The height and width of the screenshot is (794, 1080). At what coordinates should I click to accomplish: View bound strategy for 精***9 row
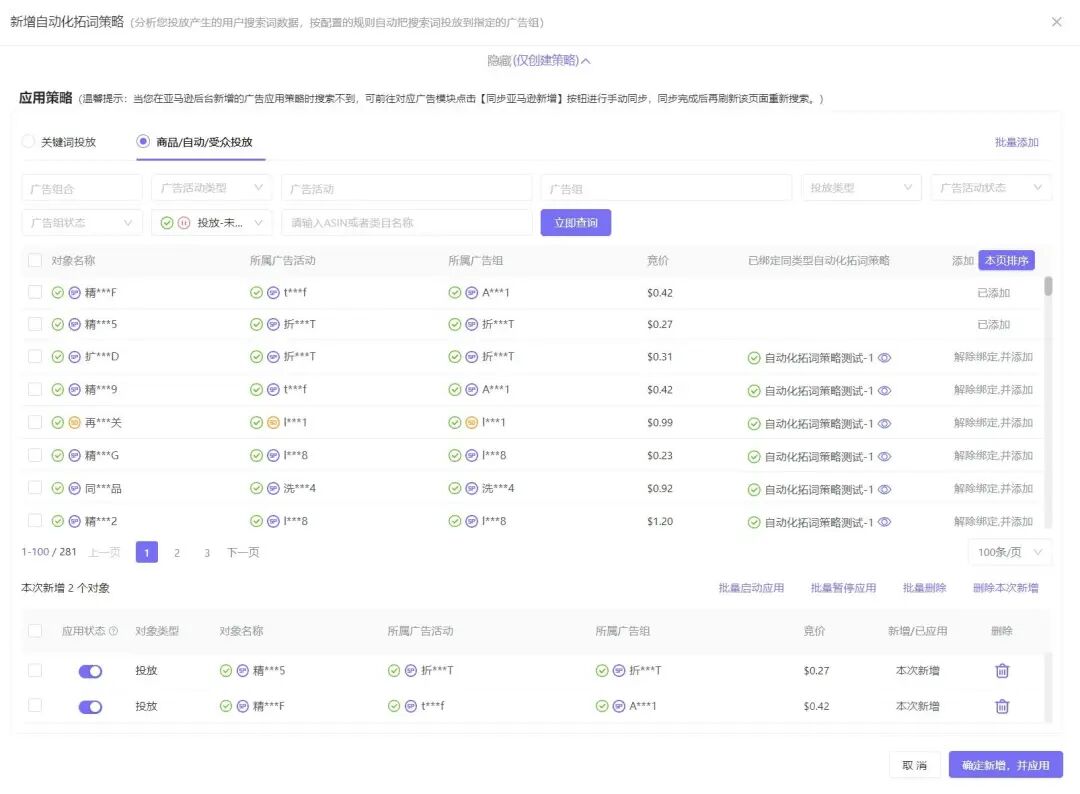tap(885, 390)
